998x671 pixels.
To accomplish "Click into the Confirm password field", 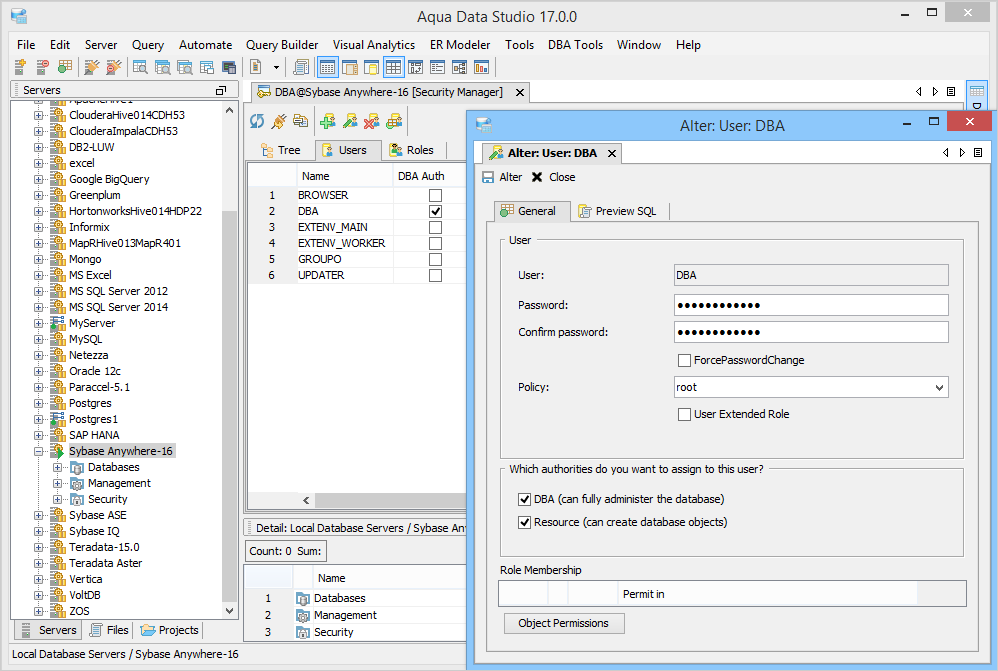I will tap(811, 332).
